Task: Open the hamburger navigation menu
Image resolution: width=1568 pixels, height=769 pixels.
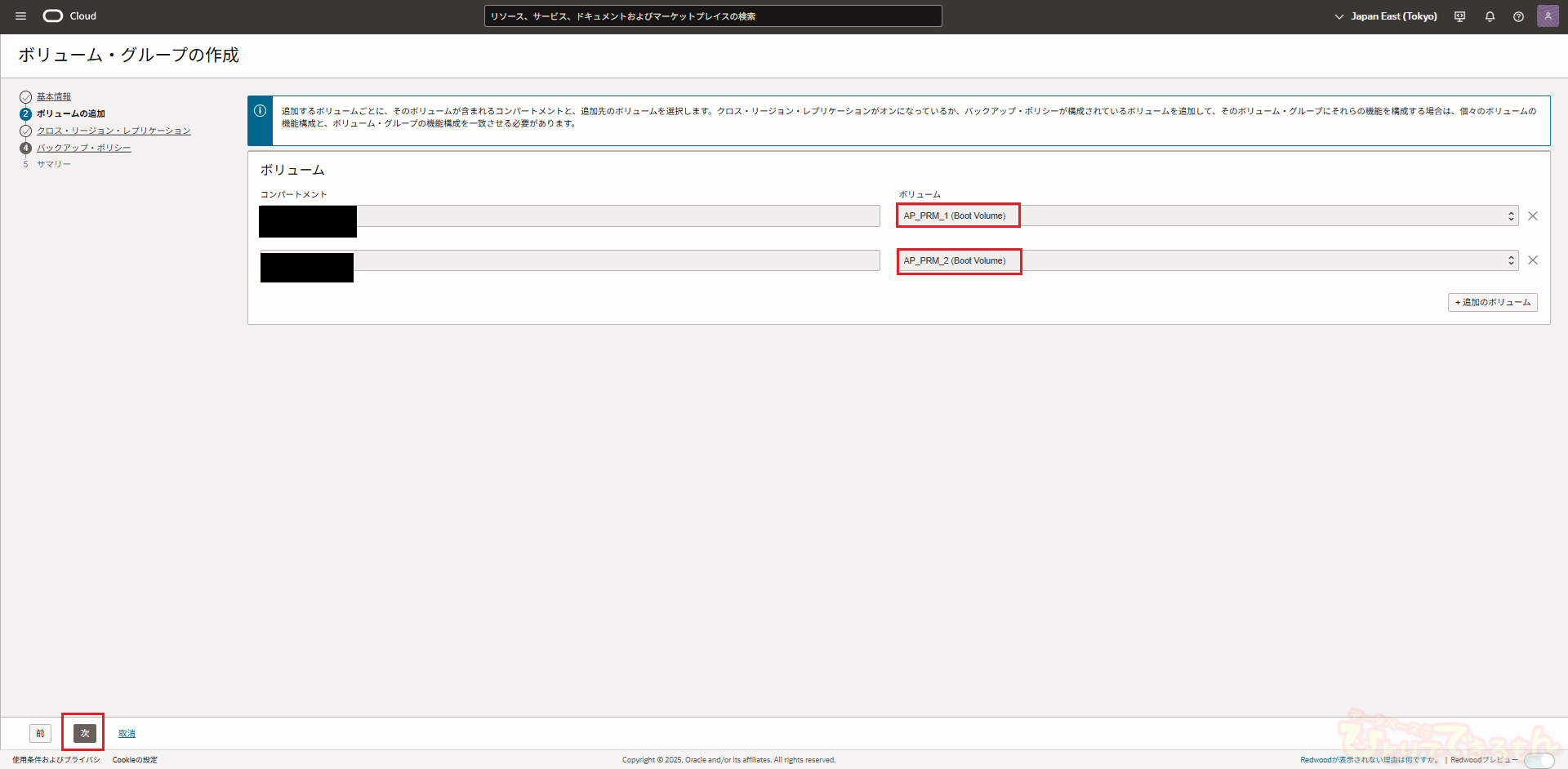Action: 20,16
